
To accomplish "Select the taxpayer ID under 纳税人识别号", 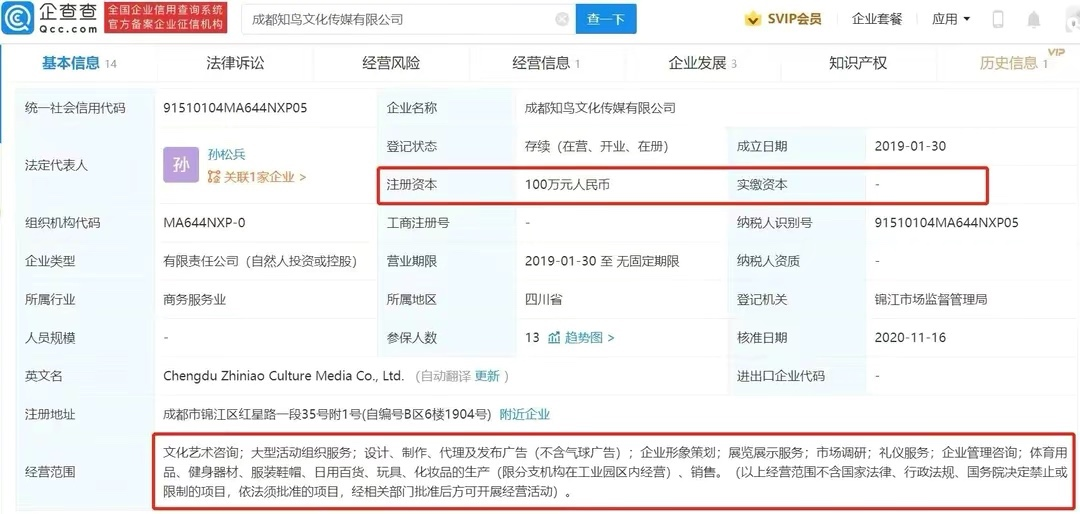I will pyautogui.click(x=946, y=223).
